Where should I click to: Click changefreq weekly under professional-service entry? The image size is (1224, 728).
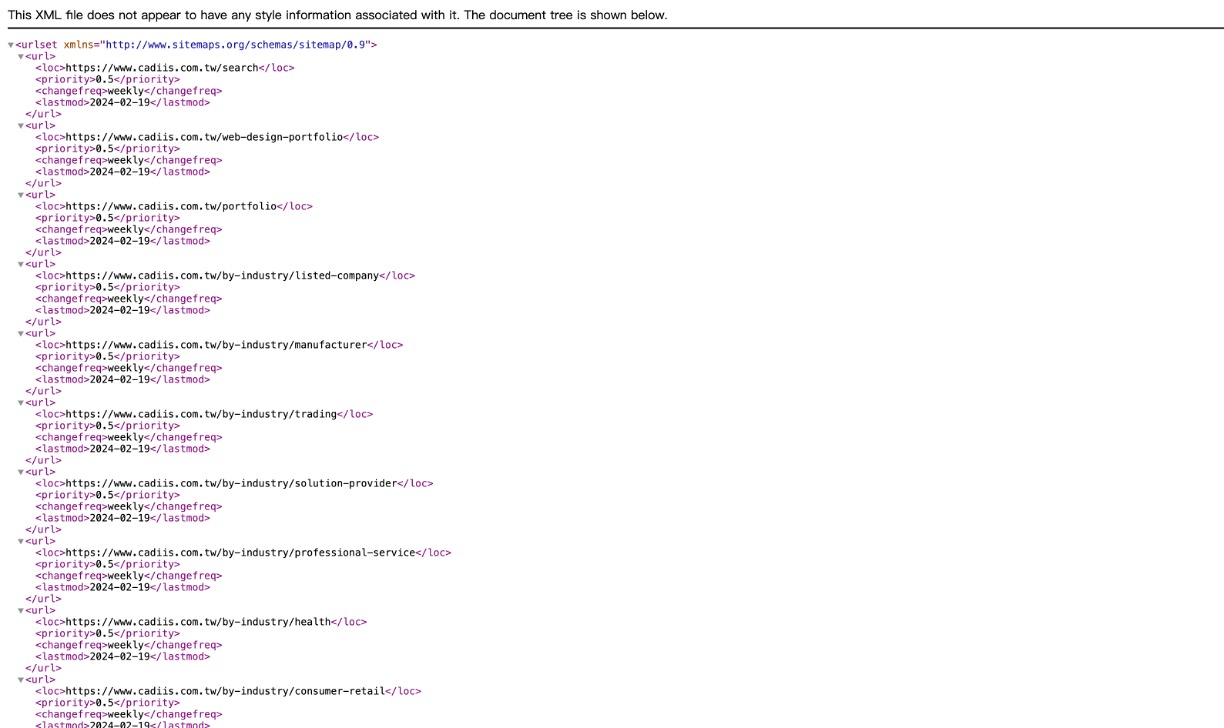pos(126,576)
